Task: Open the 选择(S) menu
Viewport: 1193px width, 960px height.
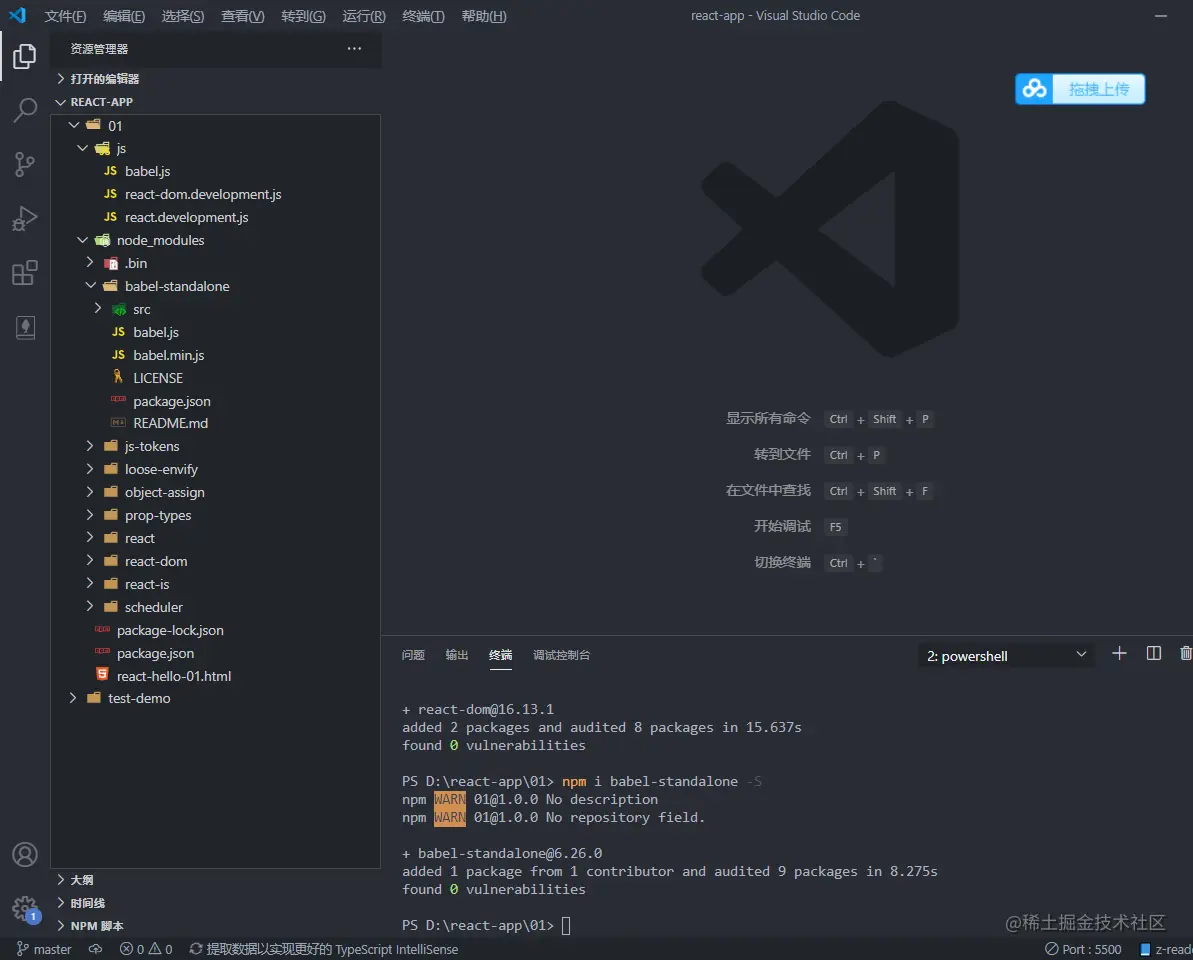Action: point(183,16)
